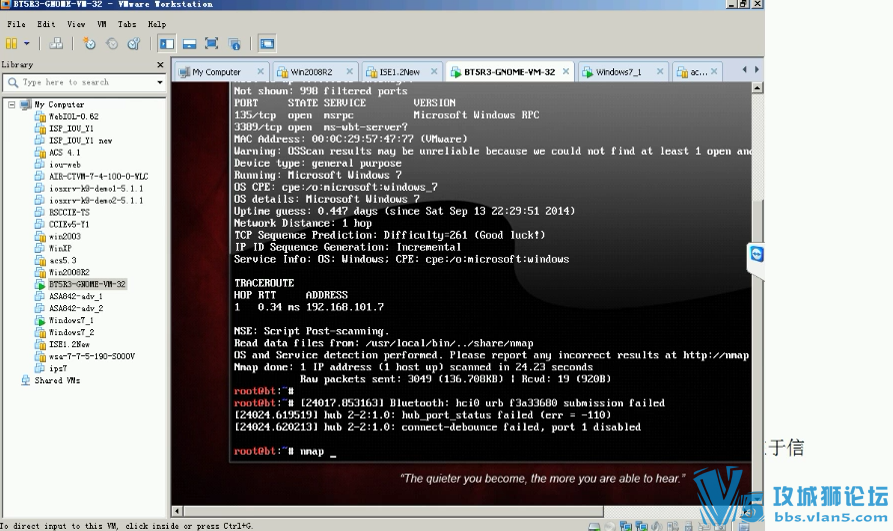Select Windows7_1 in the library tree
893x531 pixels.
tap(71, 320)
